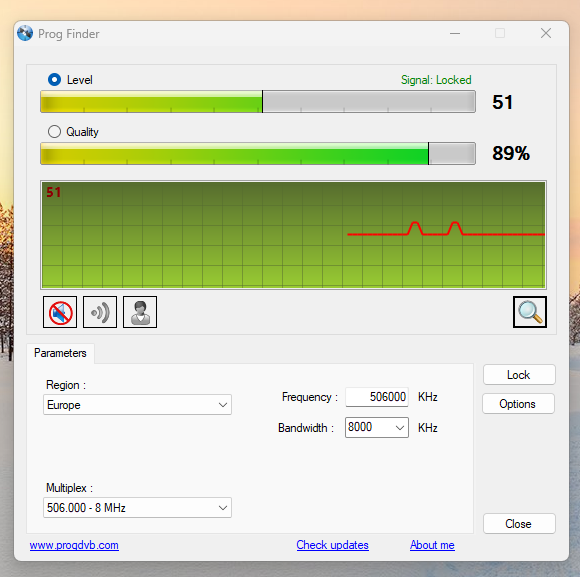Image resolution: width=580 pixels, height=577 pixels.
Task: Click the Check updates link
Action: click(333, 545)
